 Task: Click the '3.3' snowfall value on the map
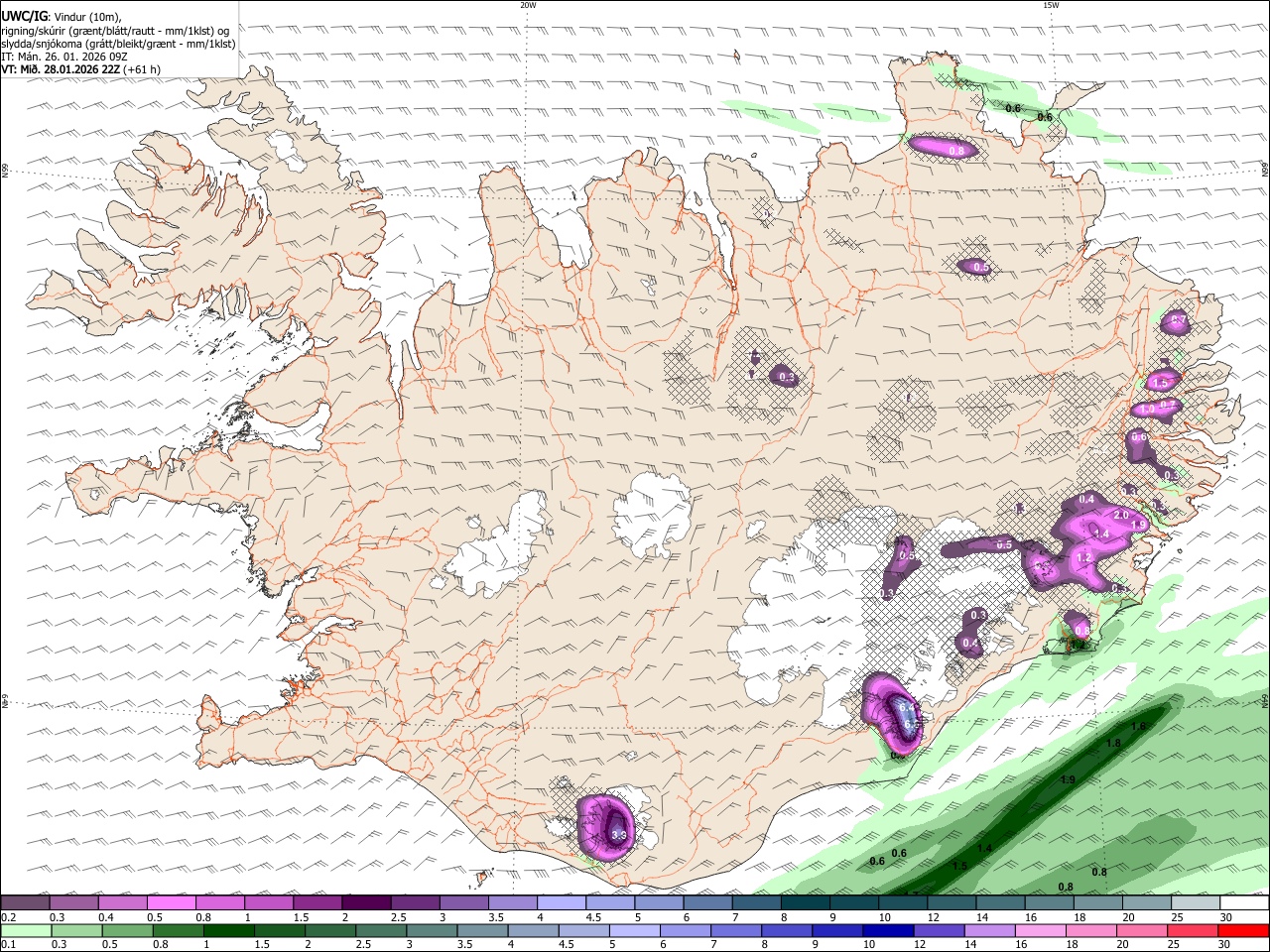(618, 836)
